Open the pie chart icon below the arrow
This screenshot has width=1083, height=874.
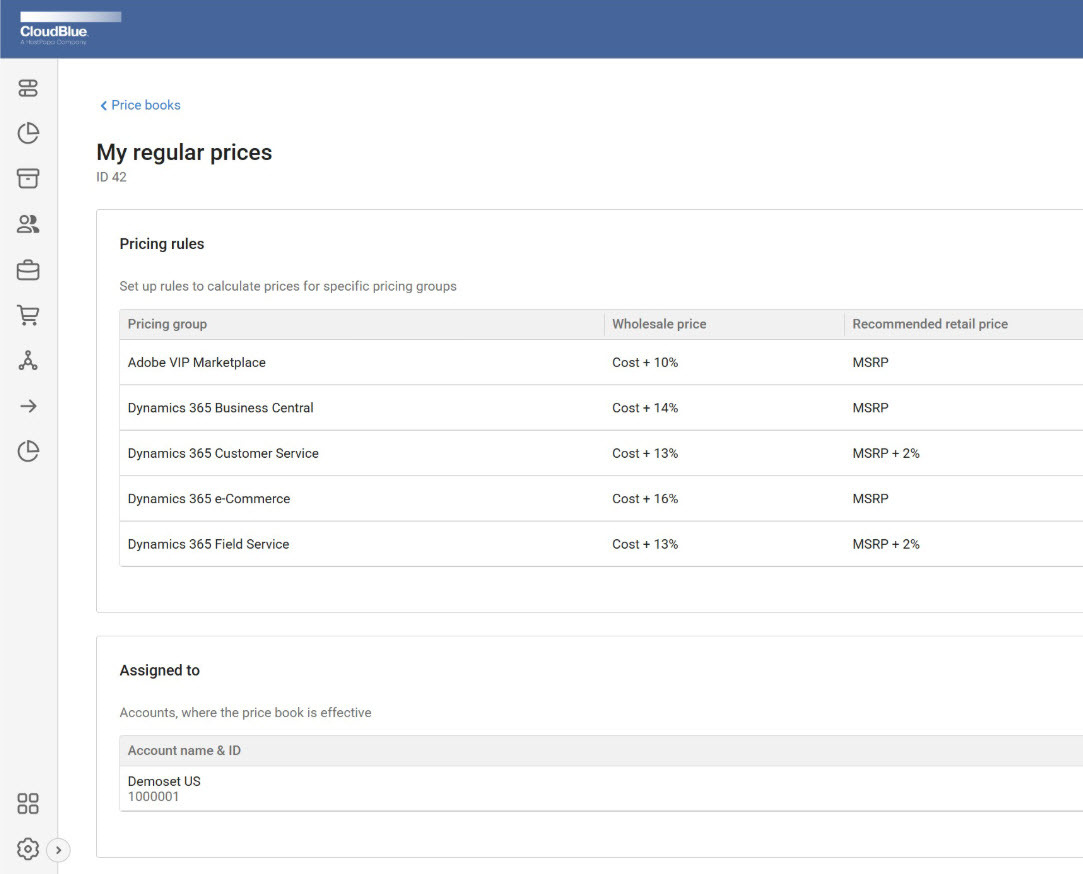coord(28,452)
